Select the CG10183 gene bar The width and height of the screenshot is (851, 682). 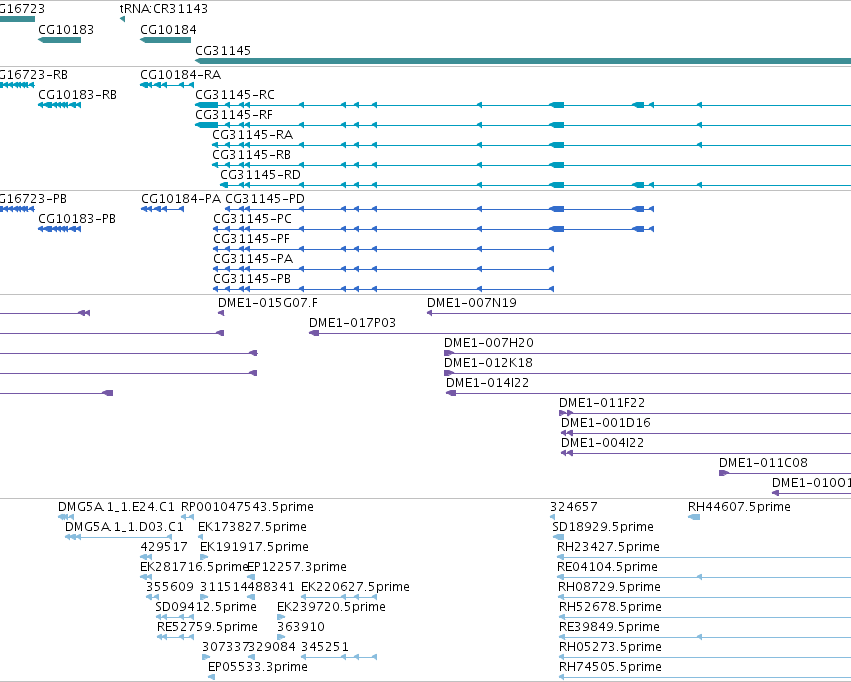pos(60,40)
